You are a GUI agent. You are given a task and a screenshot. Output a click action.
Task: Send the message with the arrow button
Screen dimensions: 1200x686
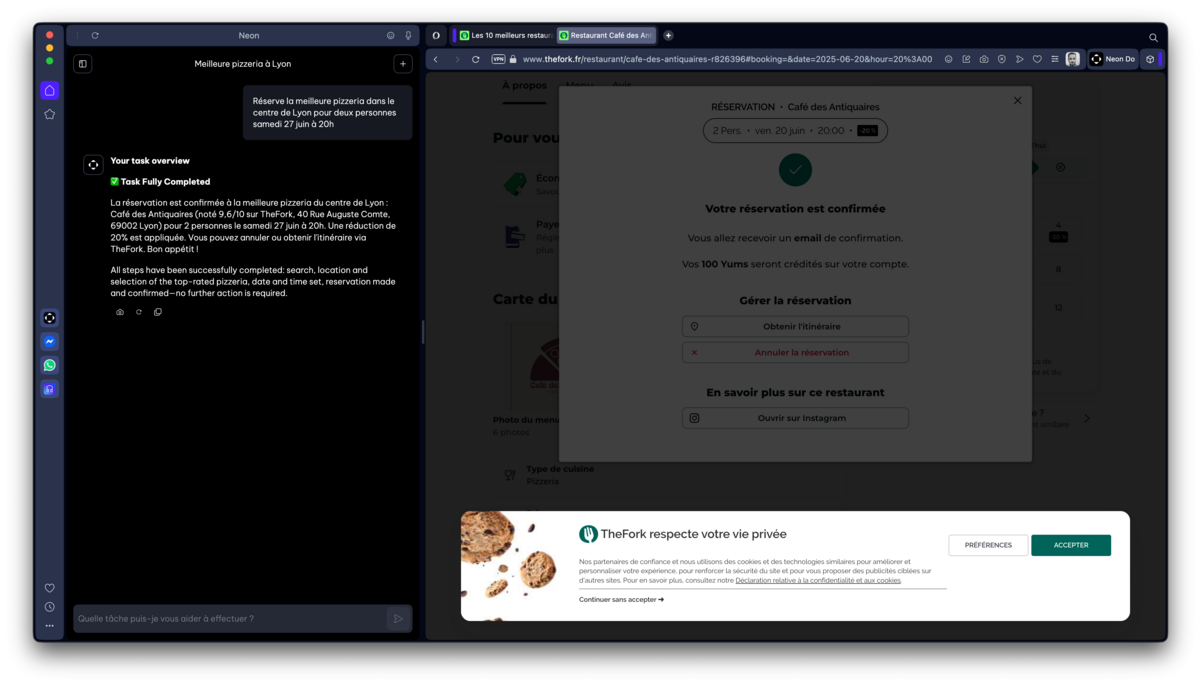click(x=398, y=619)
